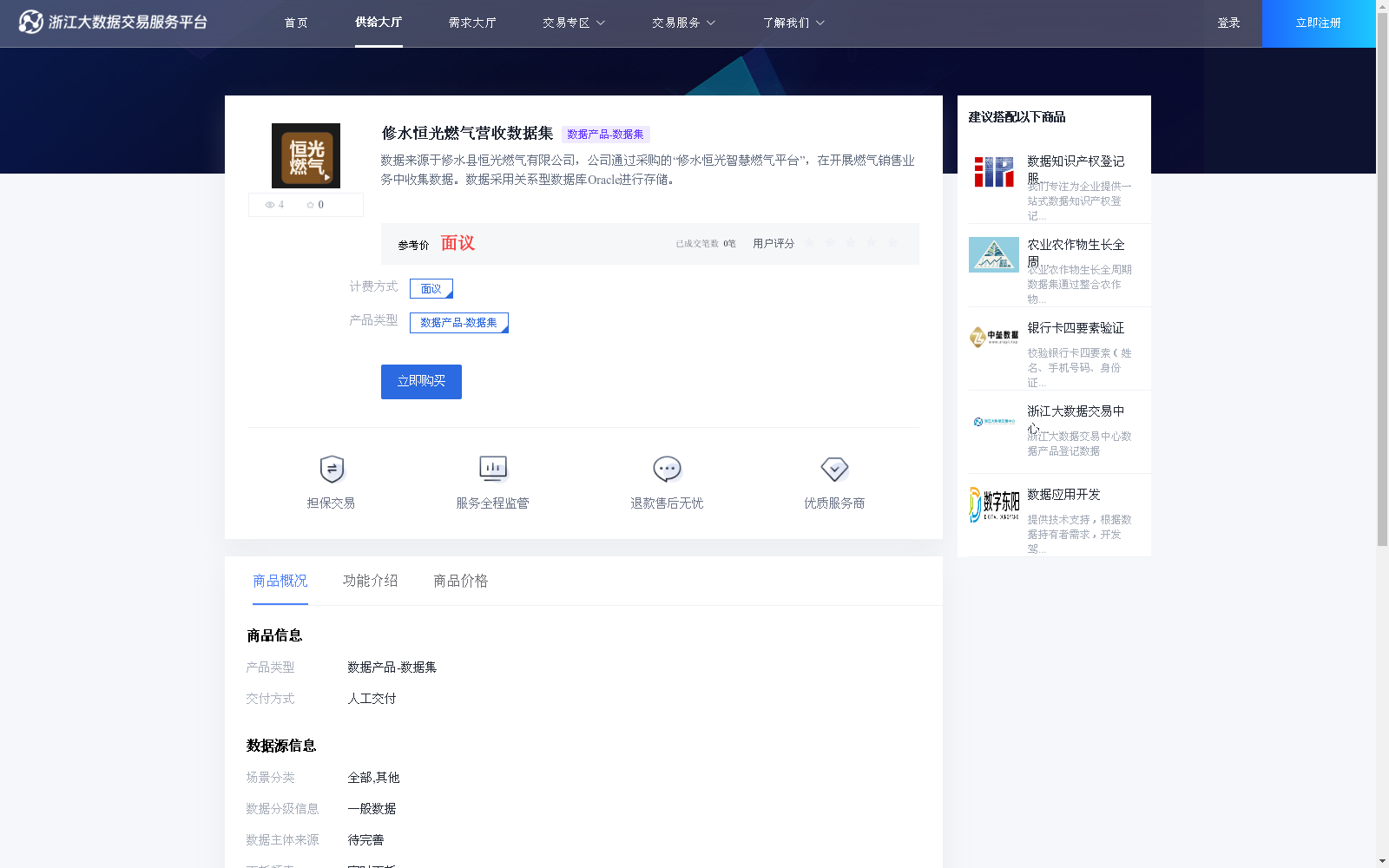Screen dimensions: 1389x868
Task: Open 数据知识产权登记服 title link
Action: 1076,169
